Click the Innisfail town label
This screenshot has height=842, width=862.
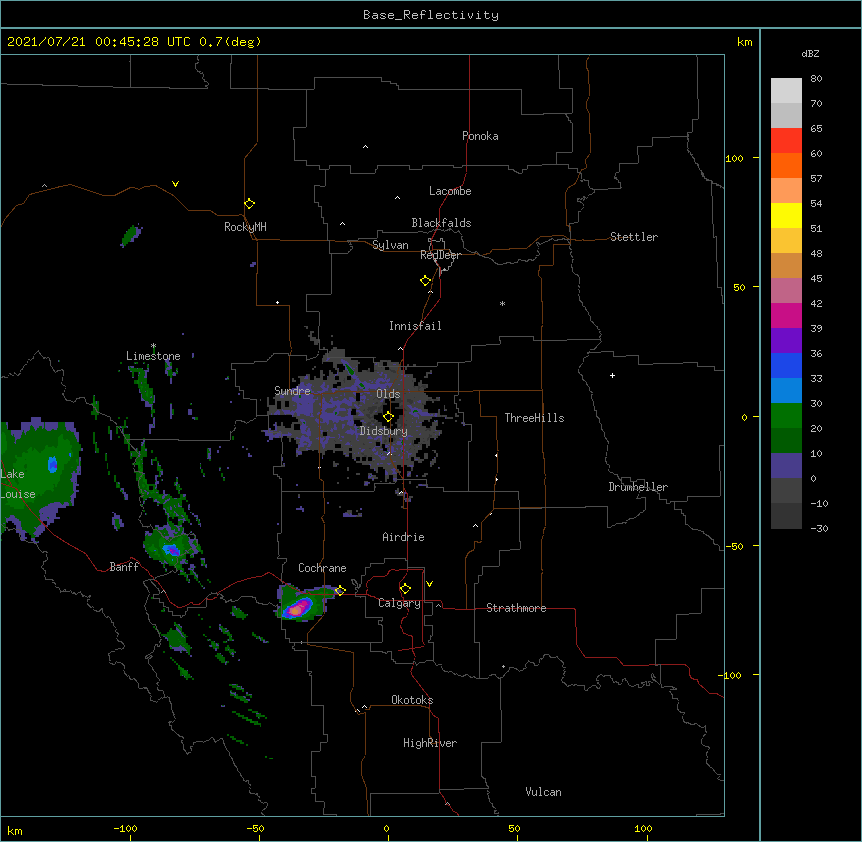pyautogui.click(x=415, y=326)
